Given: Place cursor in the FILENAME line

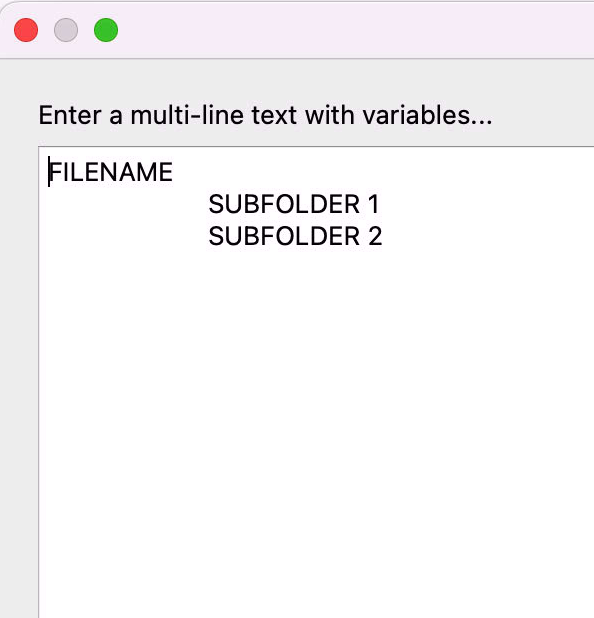Looking at the screenshot, I should pyautogui.click(x=111, y=172).
